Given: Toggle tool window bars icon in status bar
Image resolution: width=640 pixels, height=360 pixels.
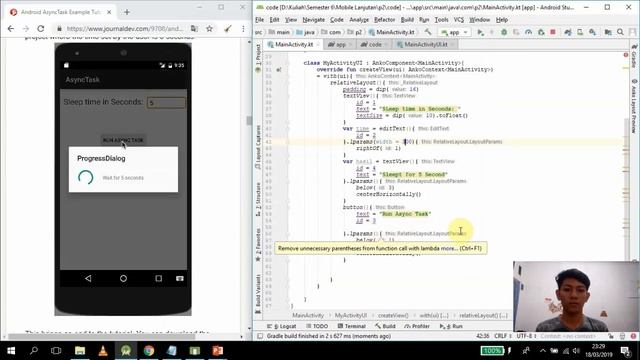Looking at the screenshot, I should pos(260,336).
